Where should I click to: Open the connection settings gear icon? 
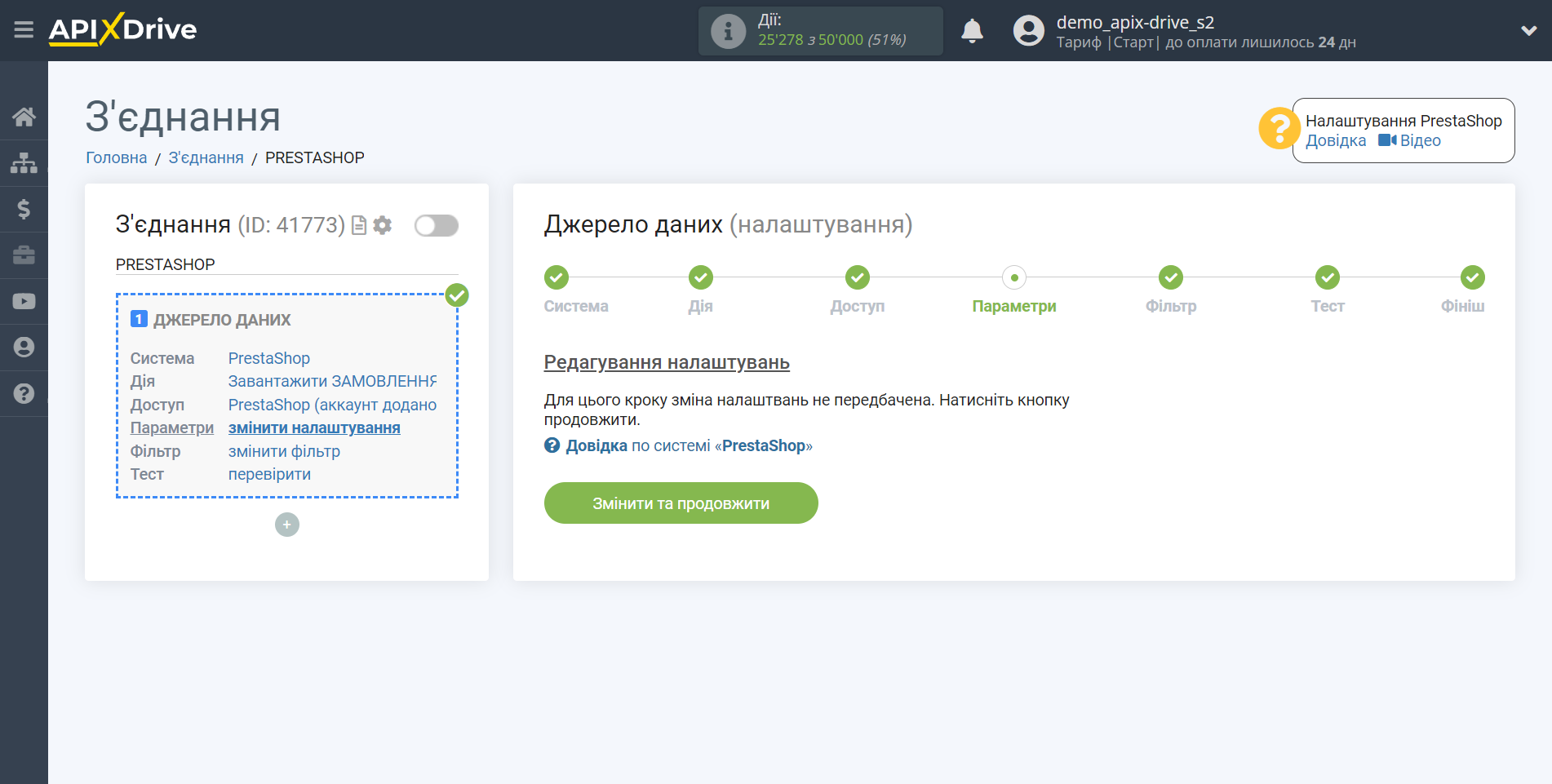point(382,225)
